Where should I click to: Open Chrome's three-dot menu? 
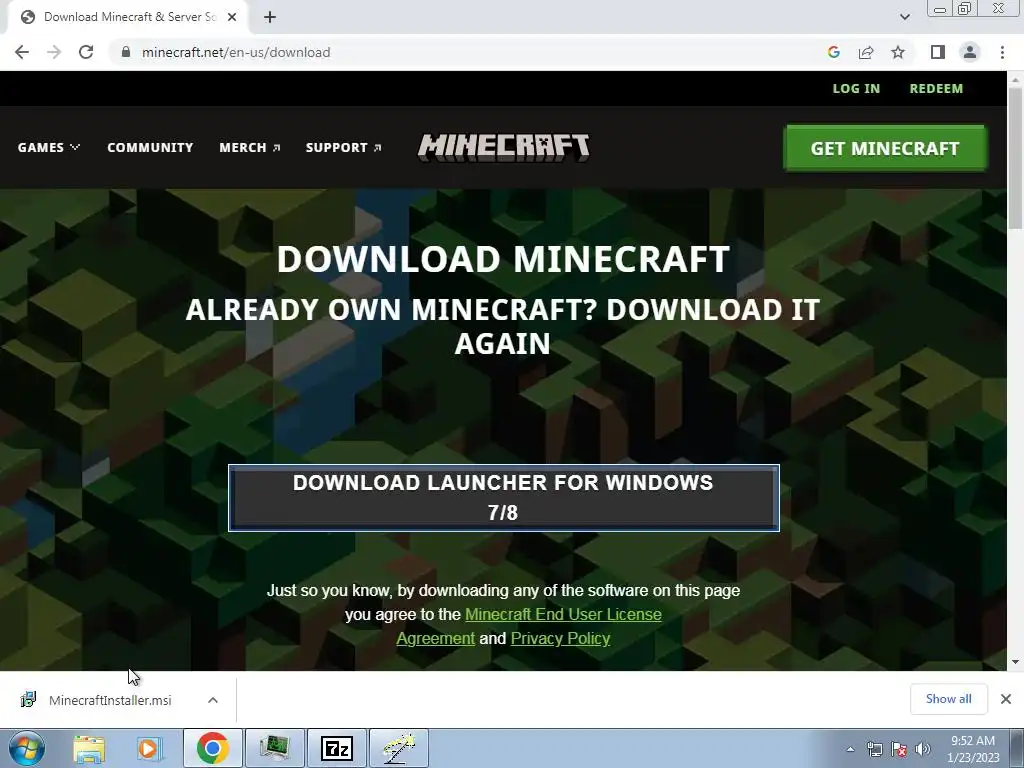[x=1002, y=52]
